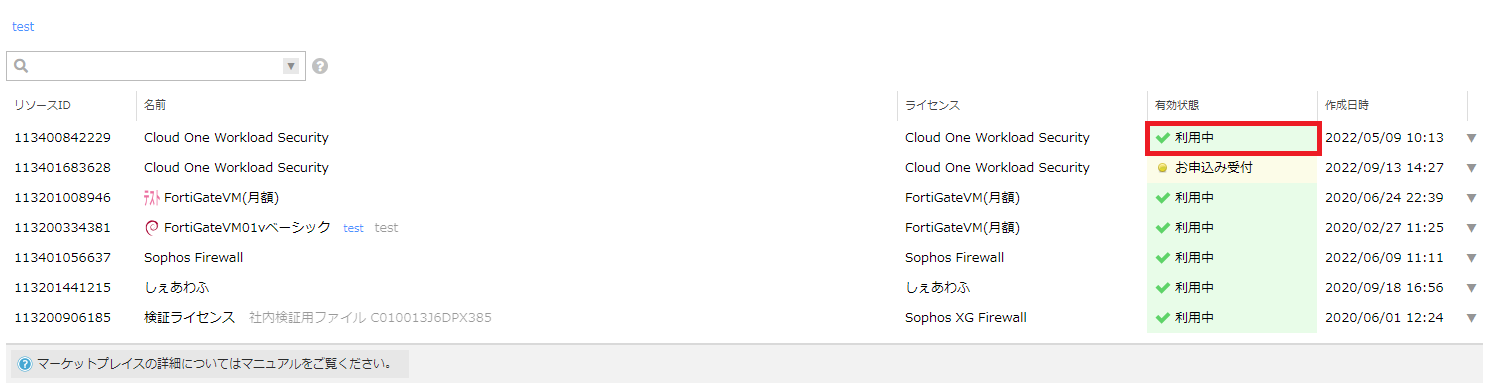Open row menu arrow for Sophos Firewall row
The image size is (1493, 390).
click(1471, 258)
